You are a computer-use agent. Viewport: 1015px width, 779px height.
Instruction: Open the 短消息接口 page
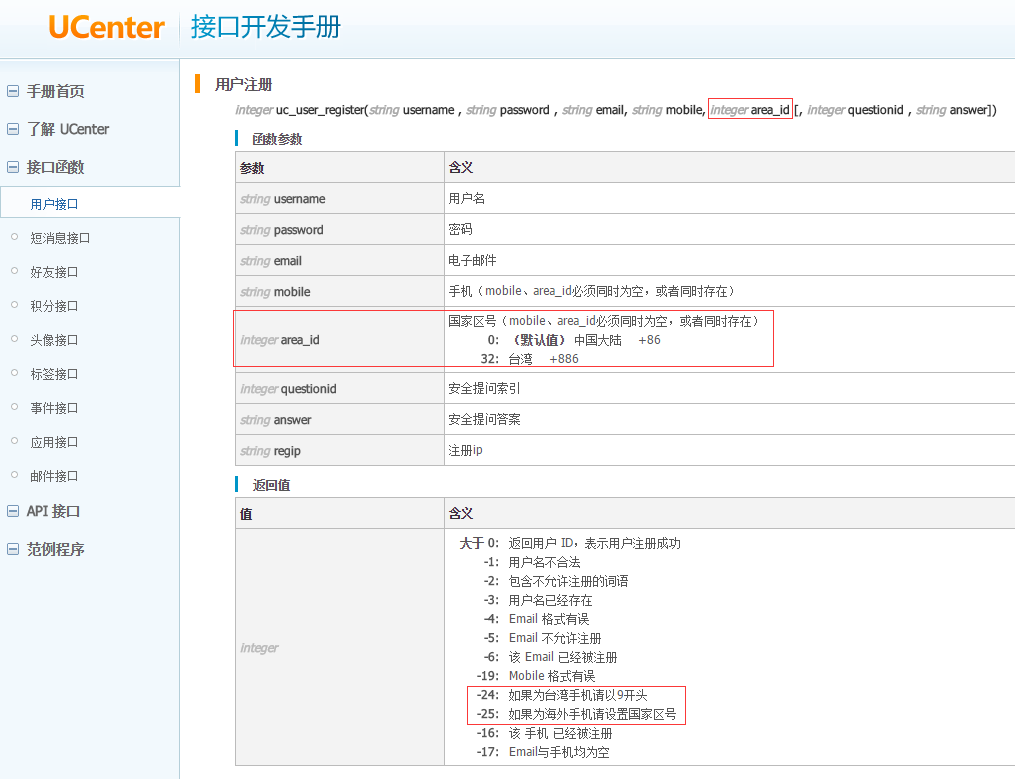tap(60, 238)
